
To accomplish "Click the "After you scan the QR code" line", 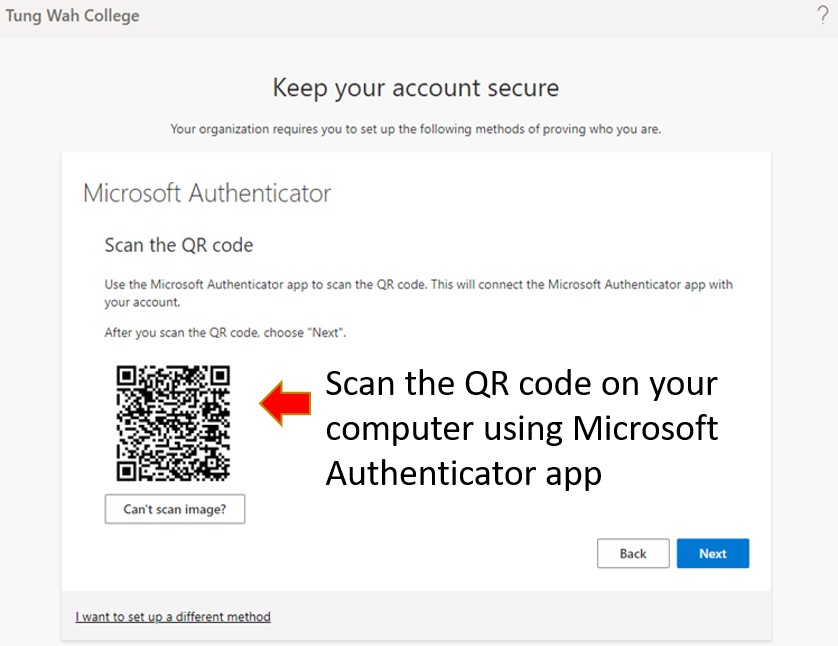I will pos(225,333).
